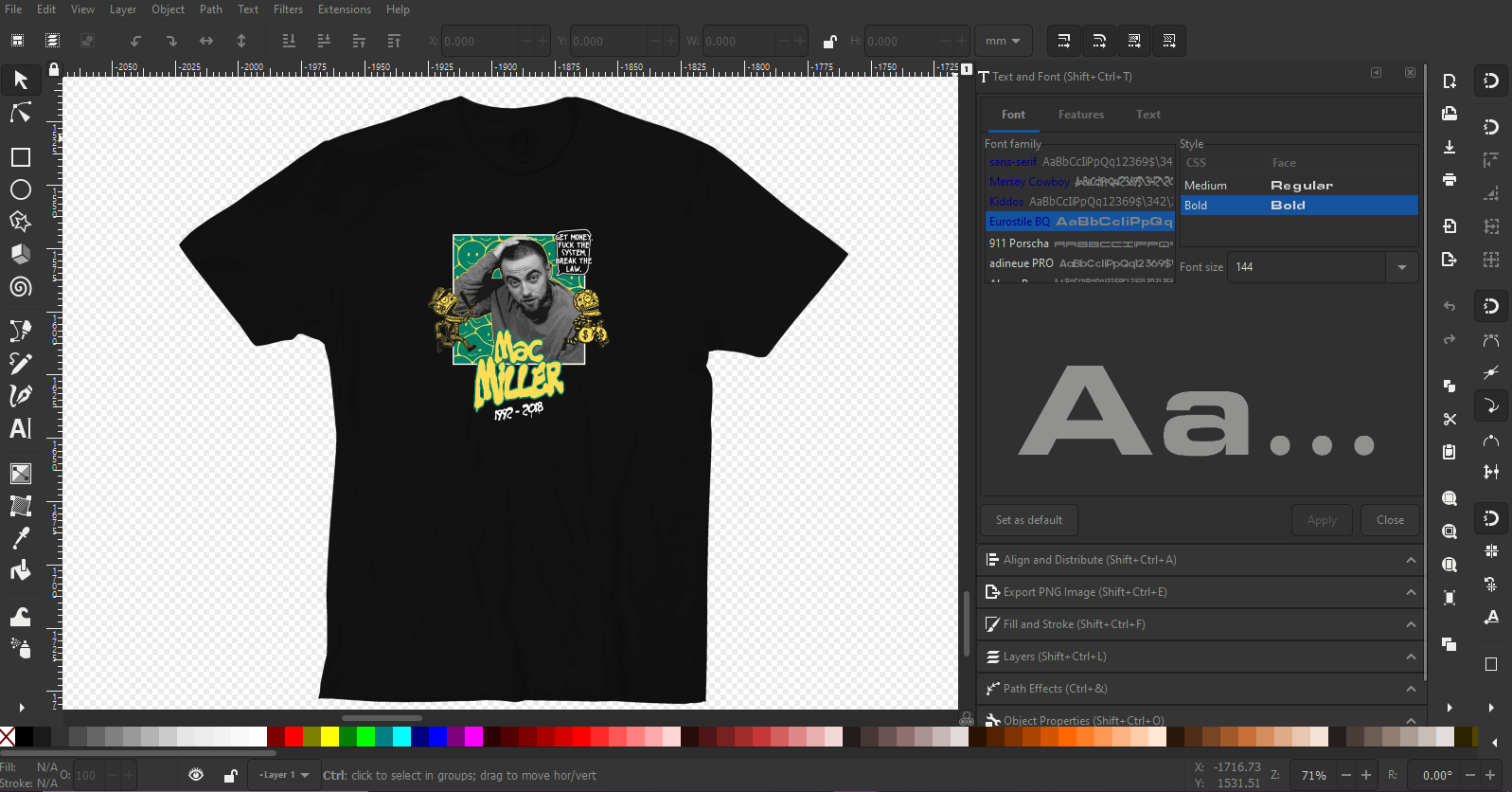Open the Font size dropdown
This screenshot has width=1512, height=792.
click(x=1402, y=267)
